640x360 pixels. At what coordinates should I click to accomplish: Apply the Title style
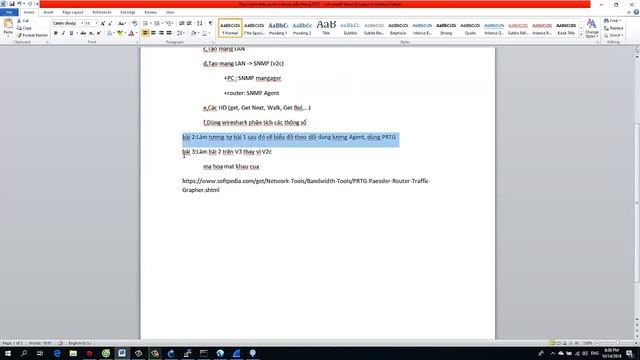pos(326,28)
